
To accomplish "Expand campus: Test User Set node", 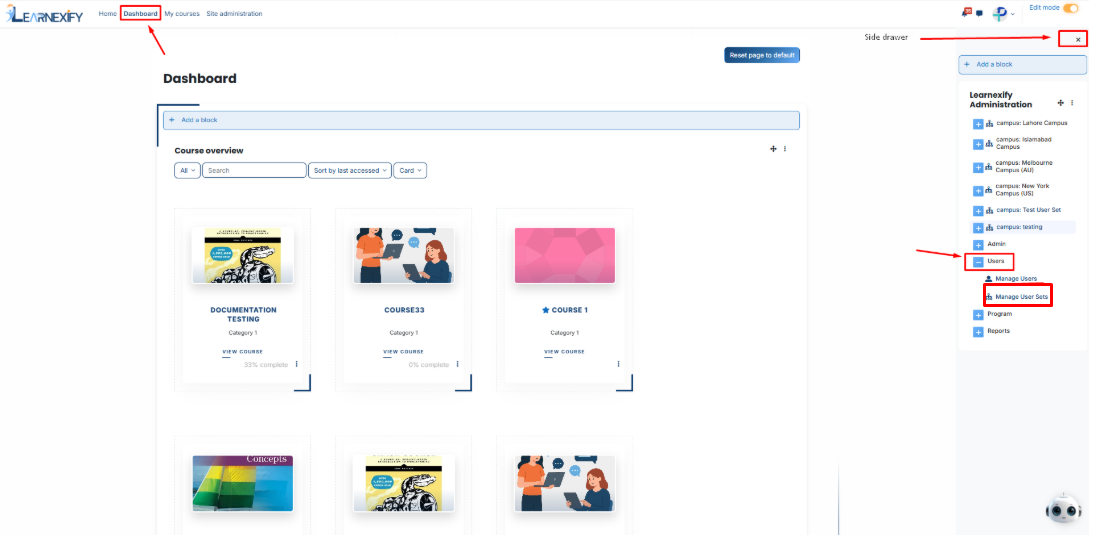I will [979, 211].
